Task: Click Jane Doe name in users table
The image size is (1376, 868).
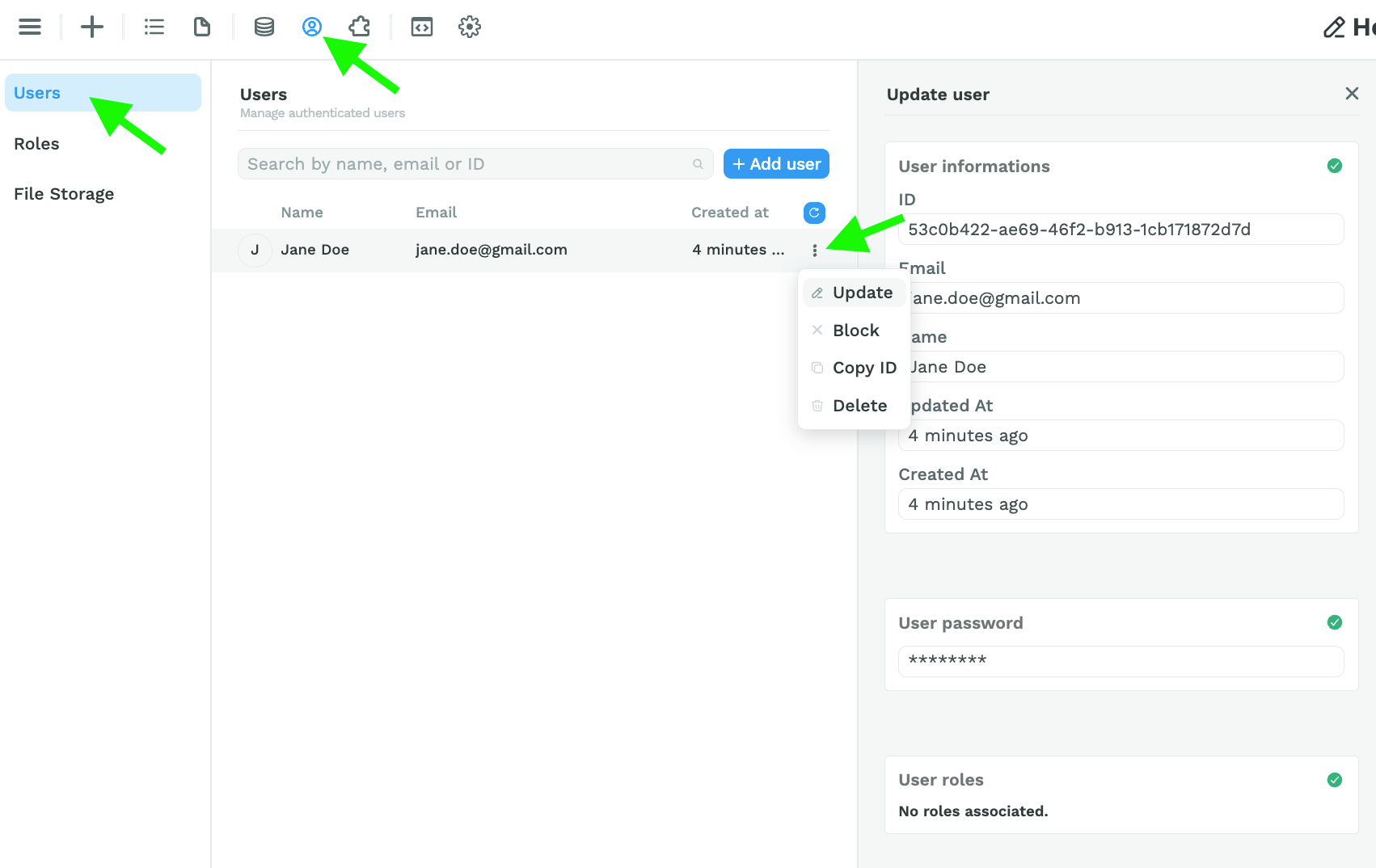Action: click(x=314, y=250)
